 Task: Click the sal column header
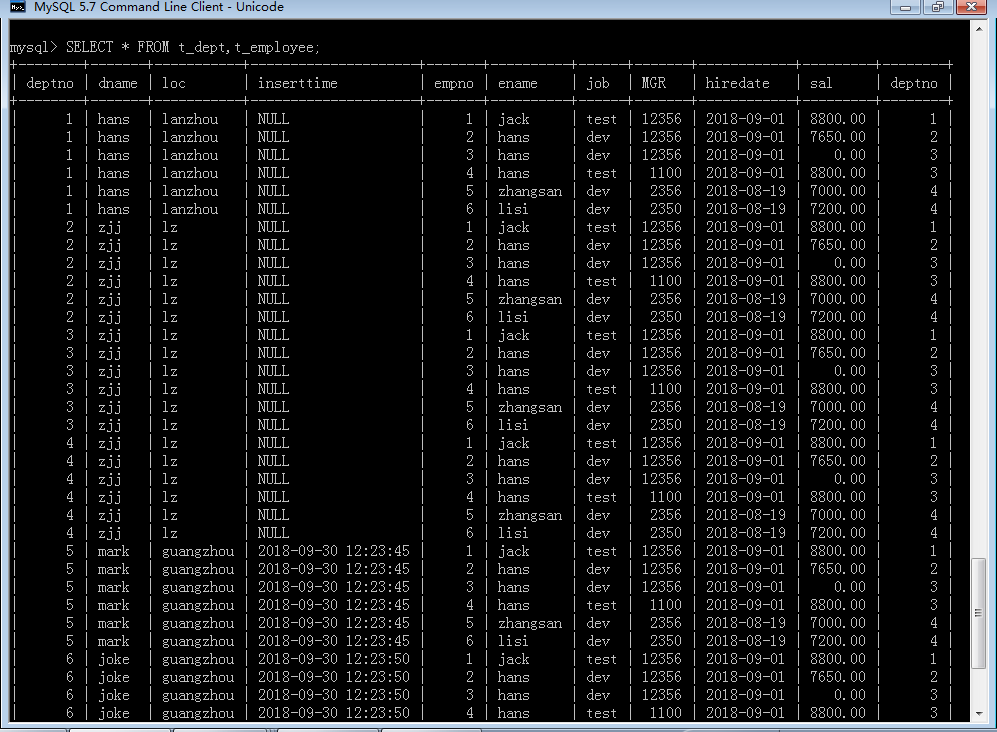click(821, 83)
